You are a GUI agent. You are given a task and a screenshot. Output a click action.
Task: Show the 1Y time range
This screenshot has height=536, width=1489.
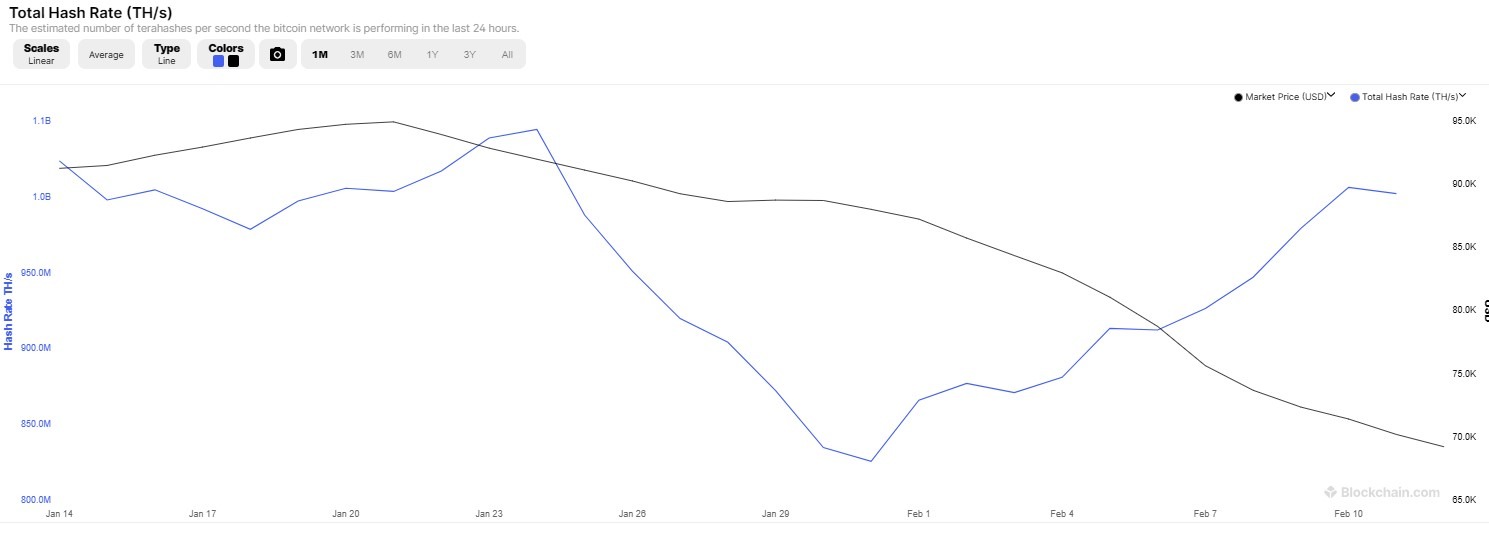(x=432, y=55)
